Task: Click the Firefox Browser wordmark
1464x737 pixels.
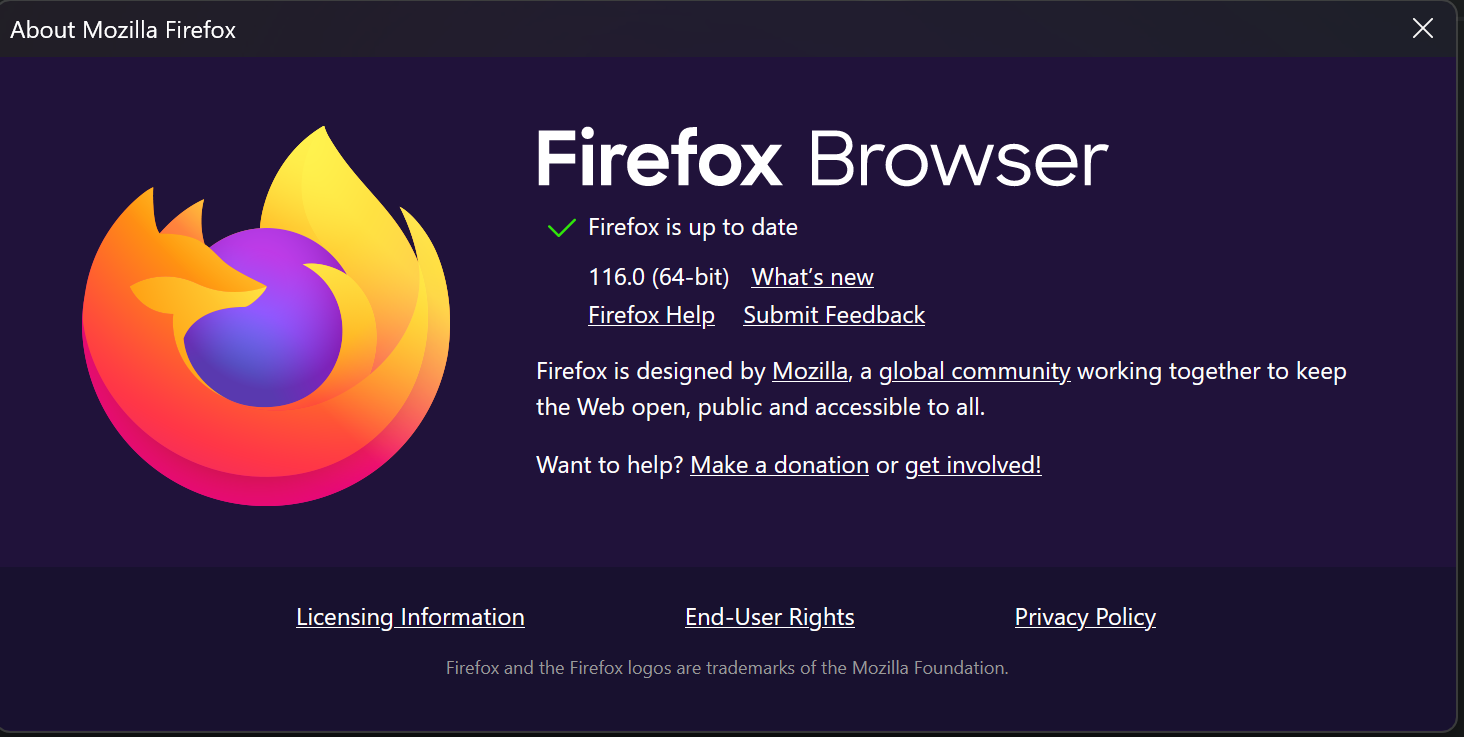Action: tap(822, 160)
